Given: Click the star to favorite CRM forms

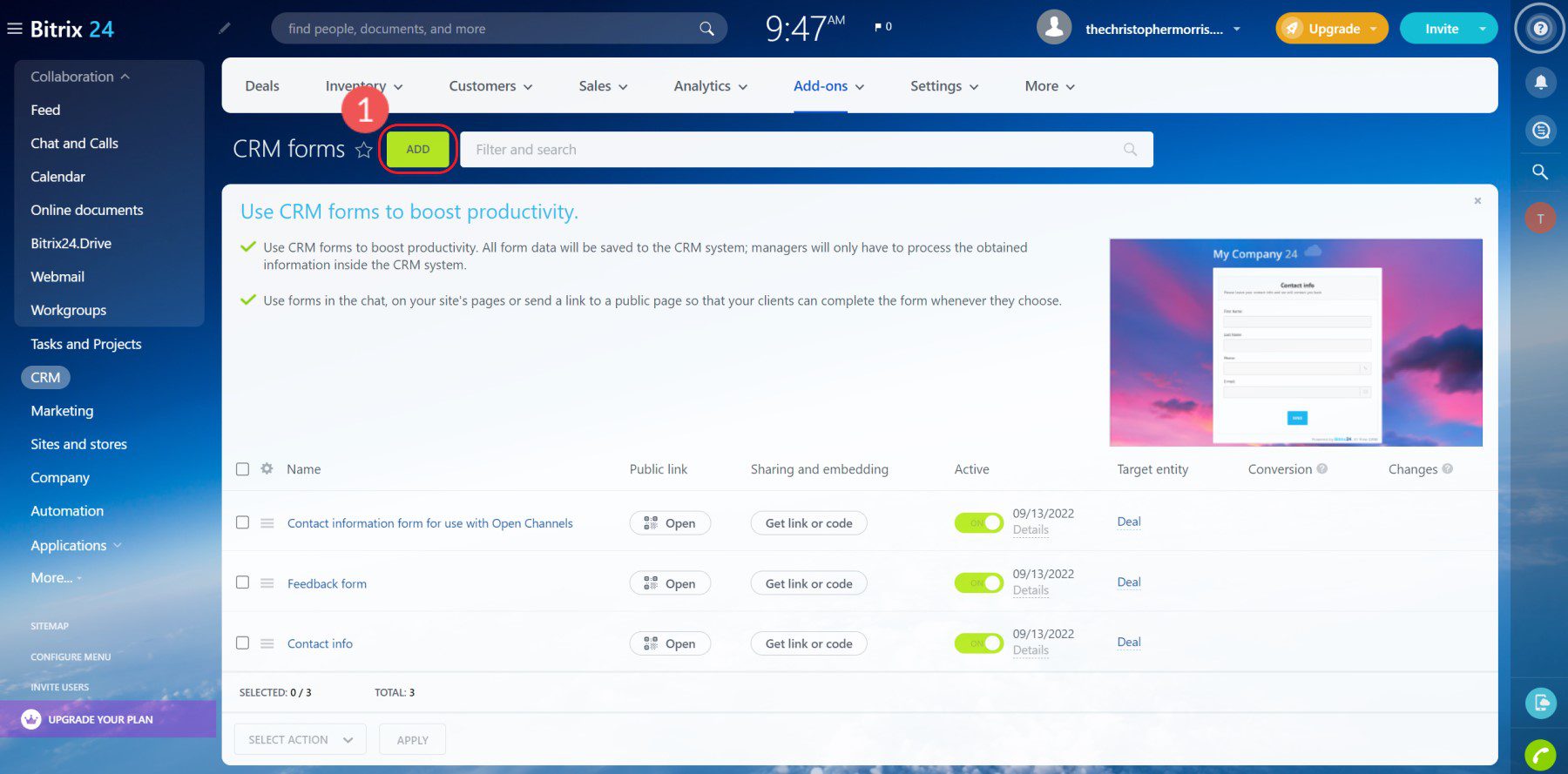Looking at the screenshot, I should (364, 150).
